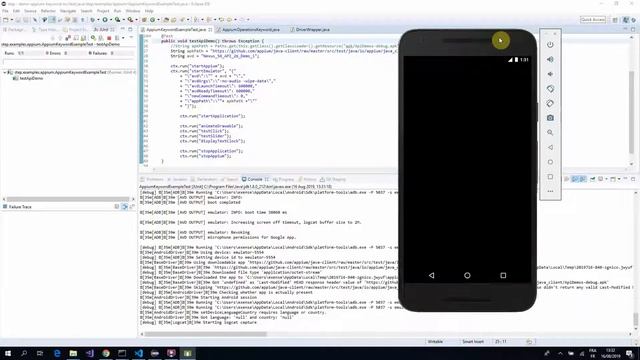Viewport: 640px width, 360px height.
Task: Click emulator sidebar back triangle
Action: (x=550, y=147)
